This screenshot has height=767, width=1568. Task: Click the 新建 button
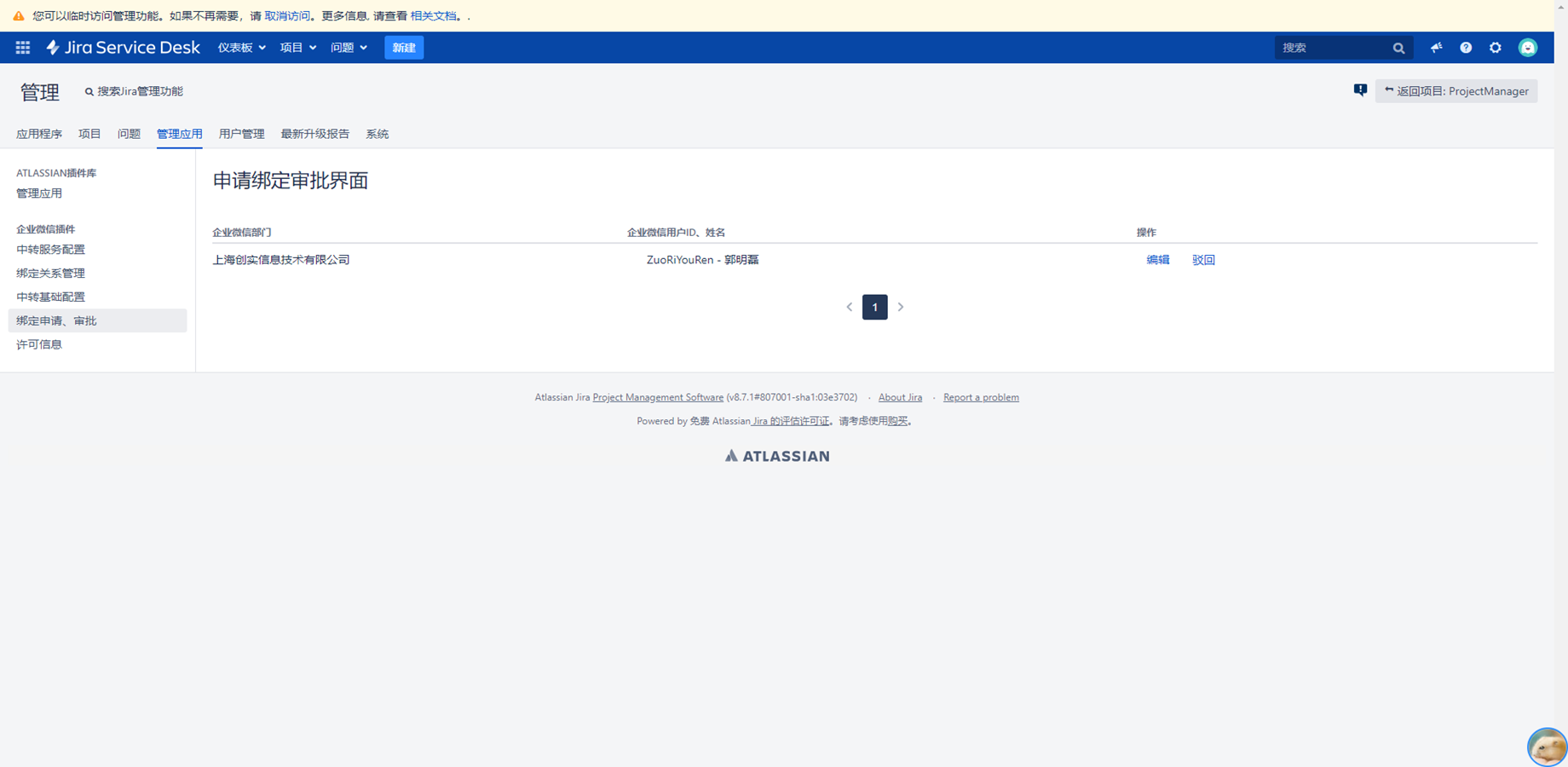[x=404, y=48]
